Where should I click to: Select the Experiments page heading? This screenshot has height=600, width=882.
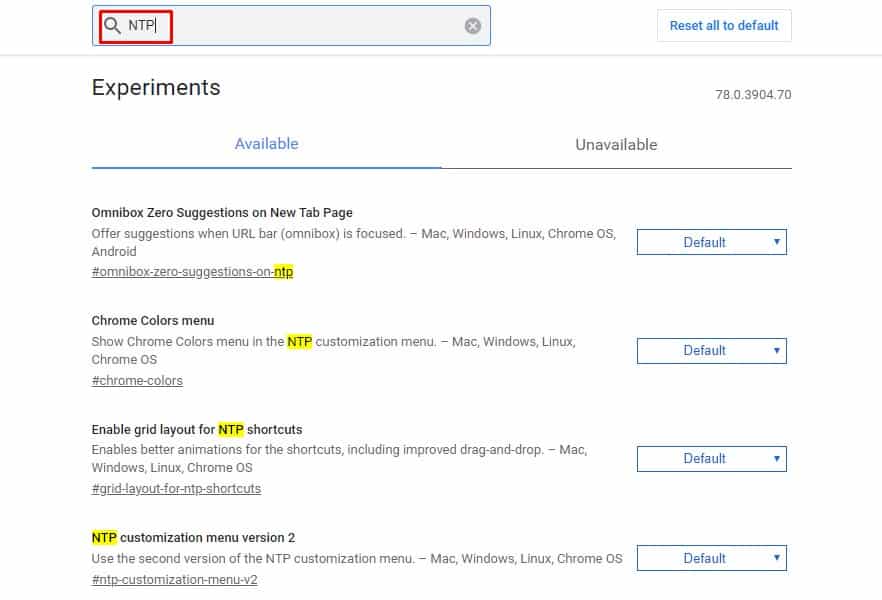[156, 88]
